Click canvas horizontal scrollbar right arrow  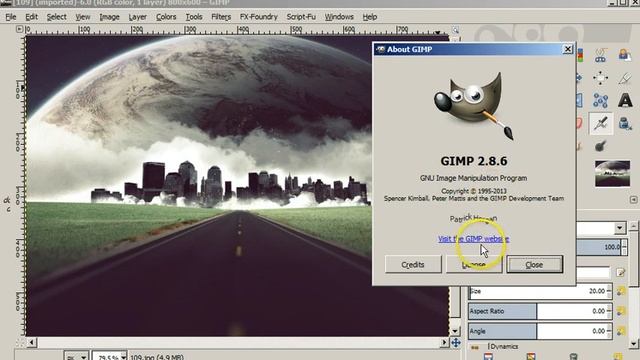tap(444, 342)
